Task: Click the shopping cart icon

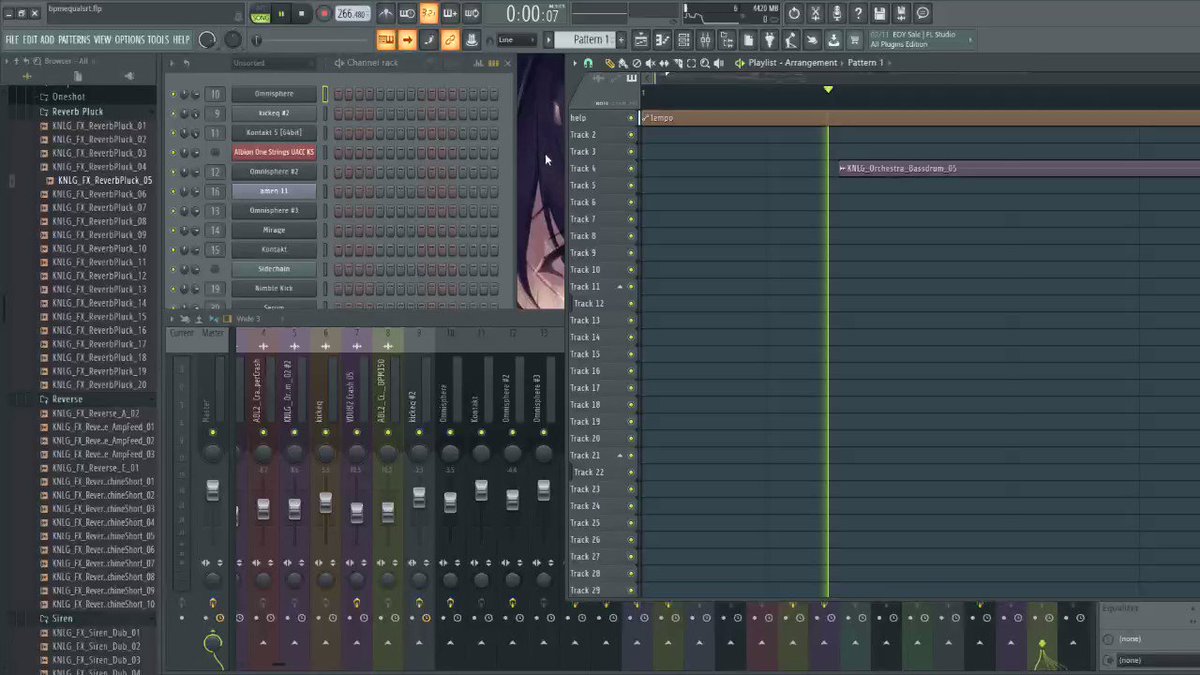Action: point(855,39)
